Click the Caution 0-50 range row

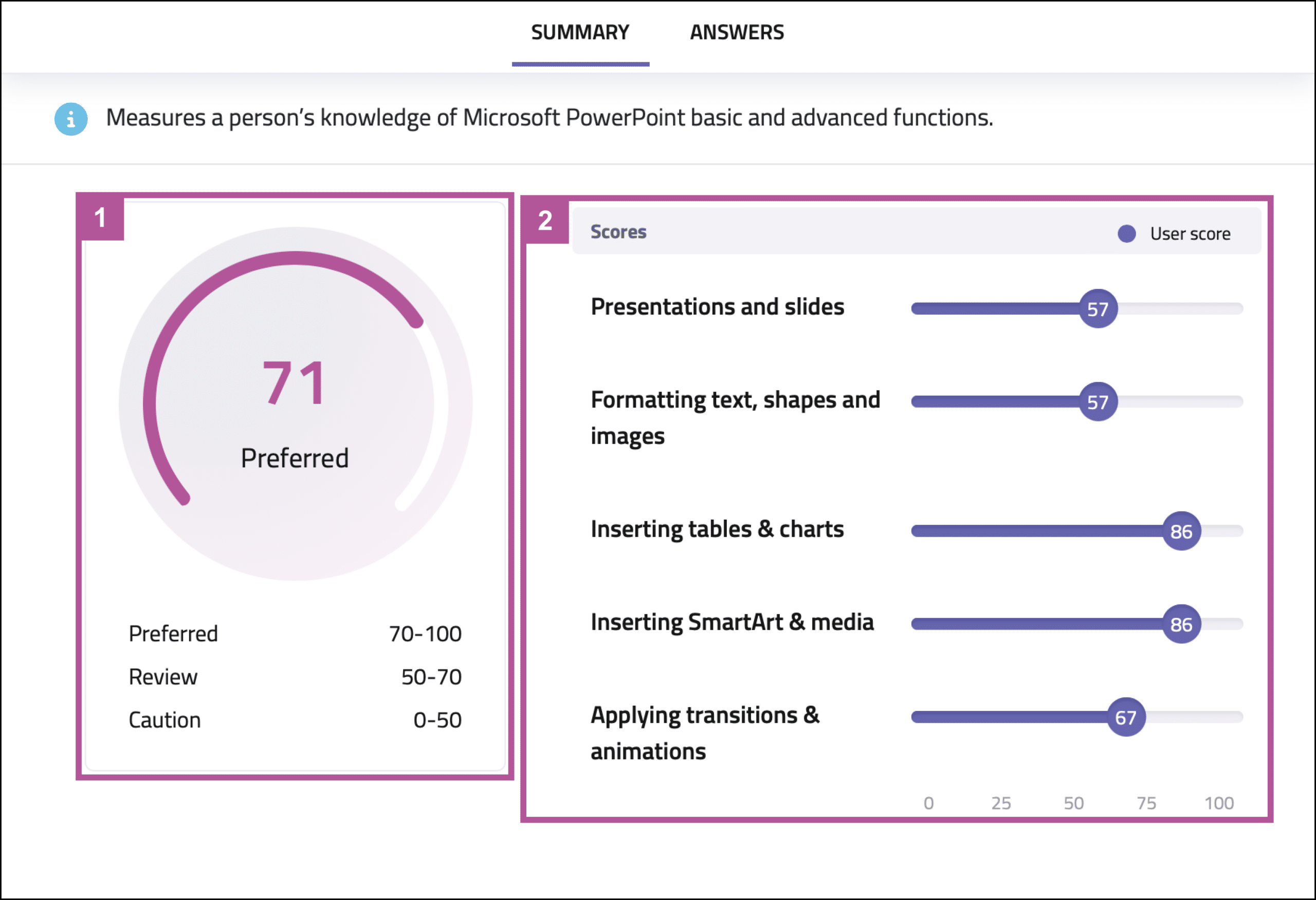click(295, 720)
